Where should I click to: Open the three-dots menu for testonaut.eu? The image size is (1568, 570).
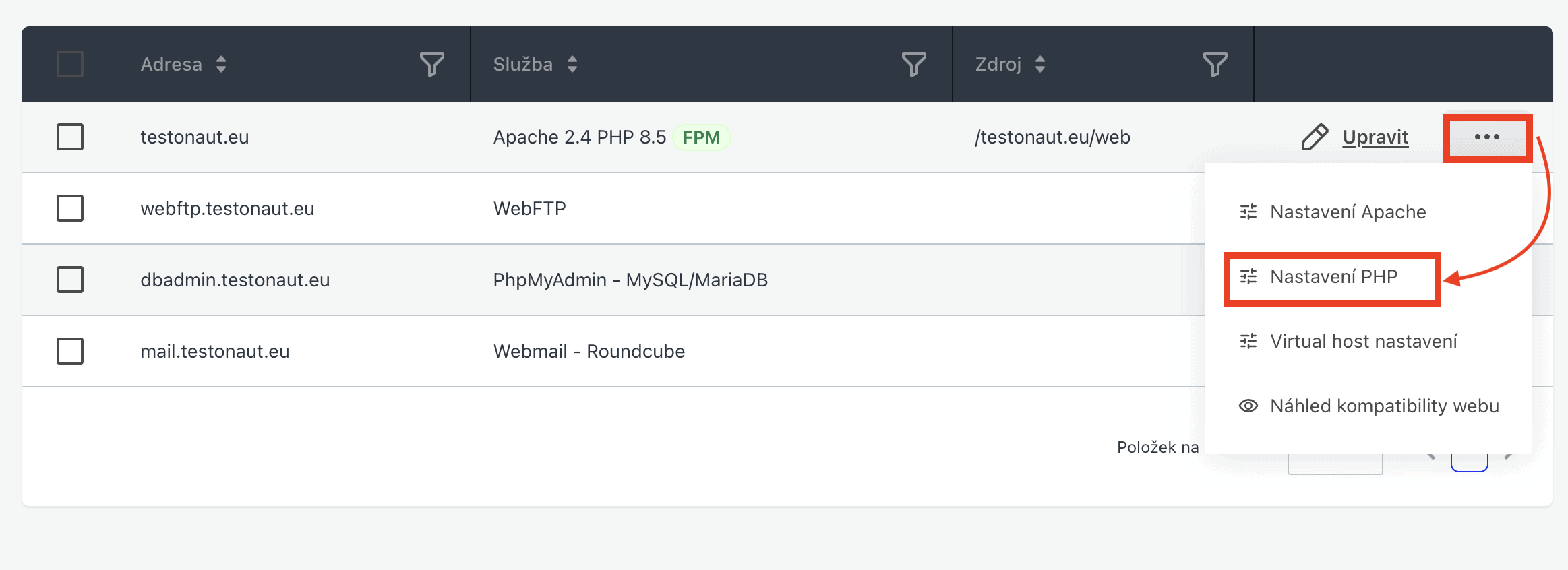click(1487, 137)
